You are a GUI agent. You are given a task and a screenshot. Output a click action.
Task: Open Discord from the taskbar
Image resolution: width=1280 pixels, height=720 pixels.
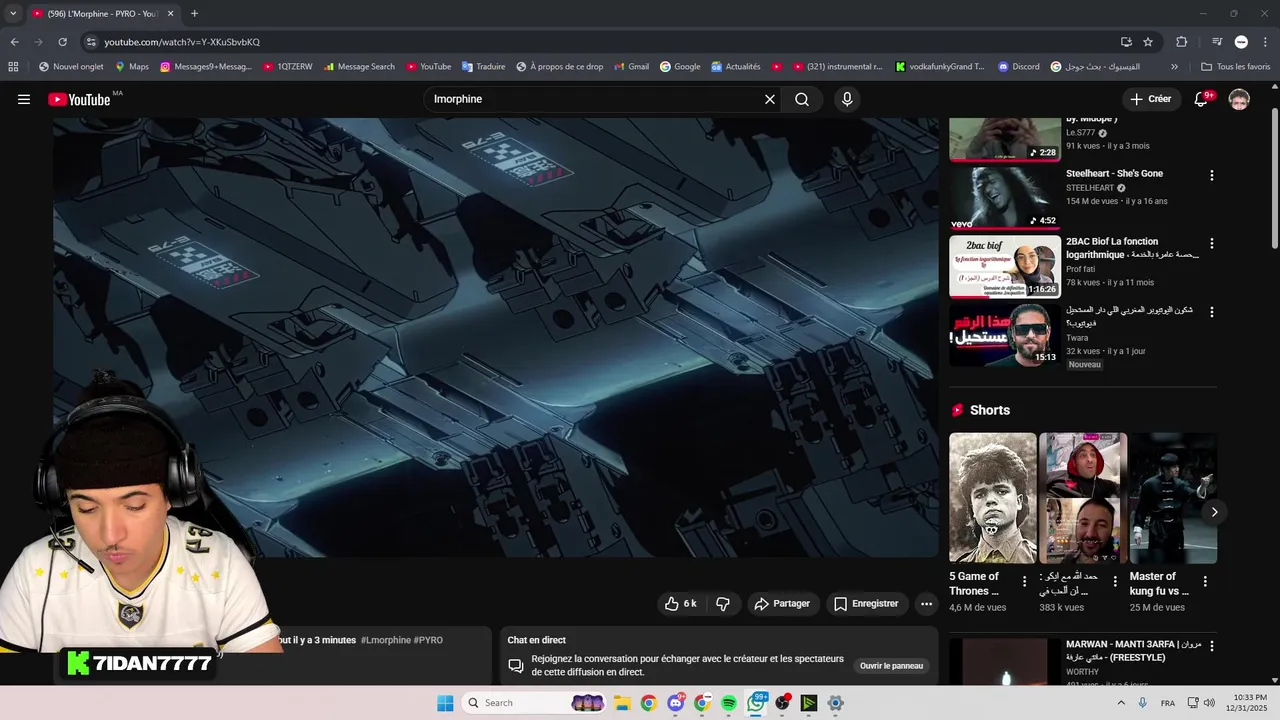coord(675,703)
